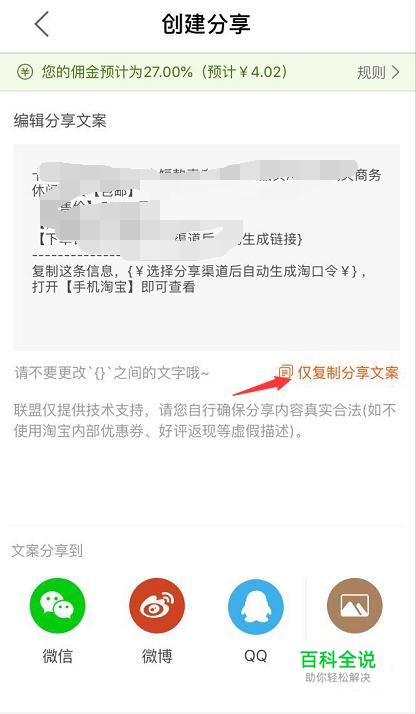416x714 pixels.
Task: Tap the commission estimate banner
Action: pyautogui.click(x=208, y=72)
